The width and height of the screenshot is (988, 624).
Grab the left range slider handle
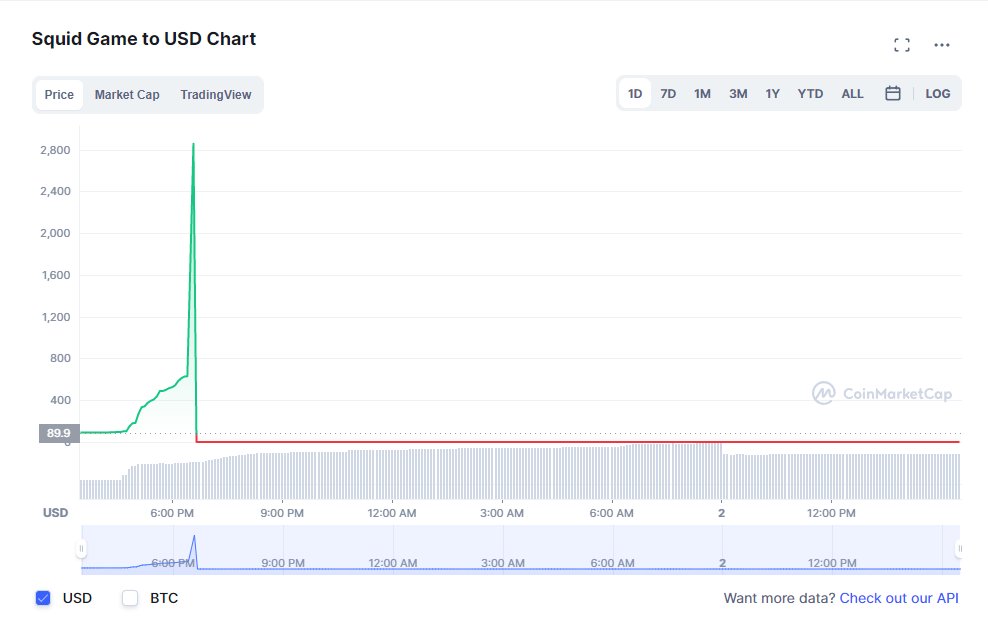point(81,548)
